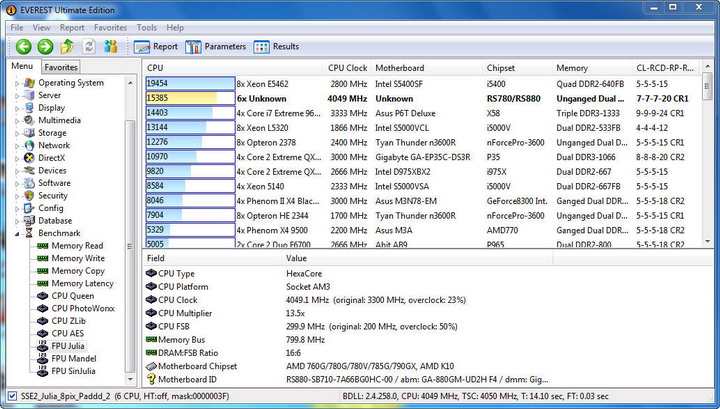Open the users icon in the toolbar
720x409 pixels.
(110, 46)
